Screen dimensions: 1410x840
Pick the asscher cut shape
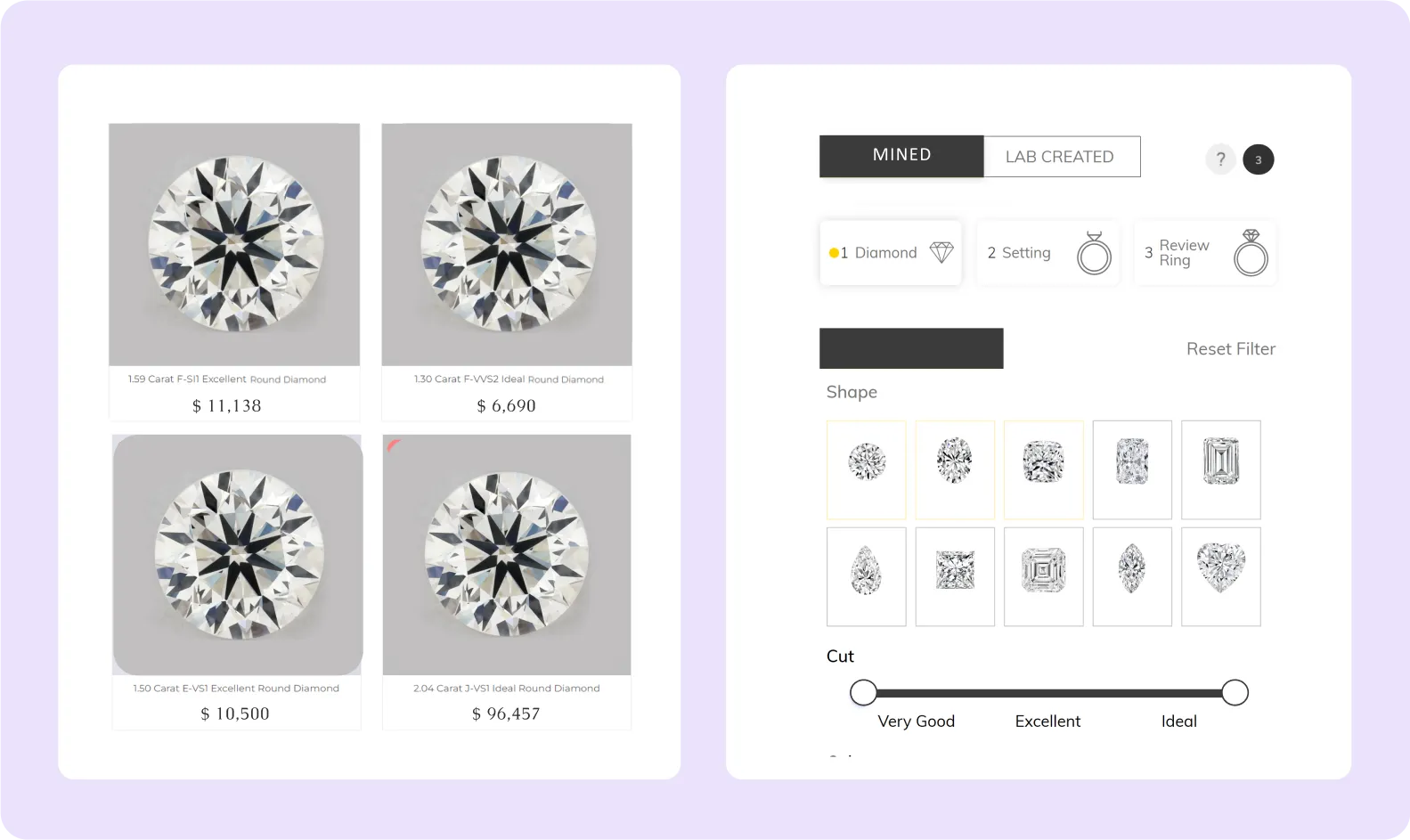point(1043,576)
